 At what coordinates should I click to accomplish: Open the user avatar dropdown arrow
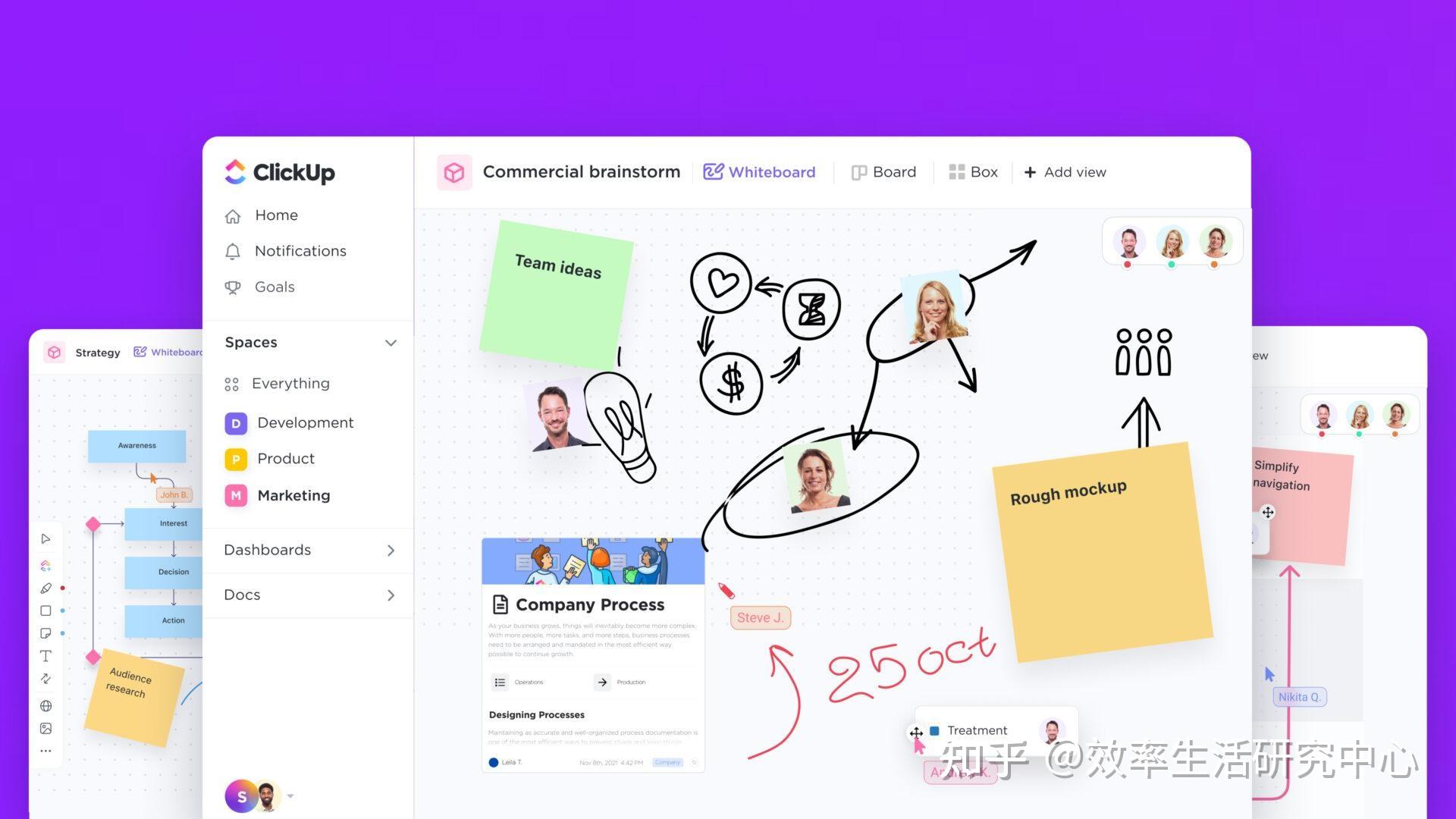(x=290, y=796)
